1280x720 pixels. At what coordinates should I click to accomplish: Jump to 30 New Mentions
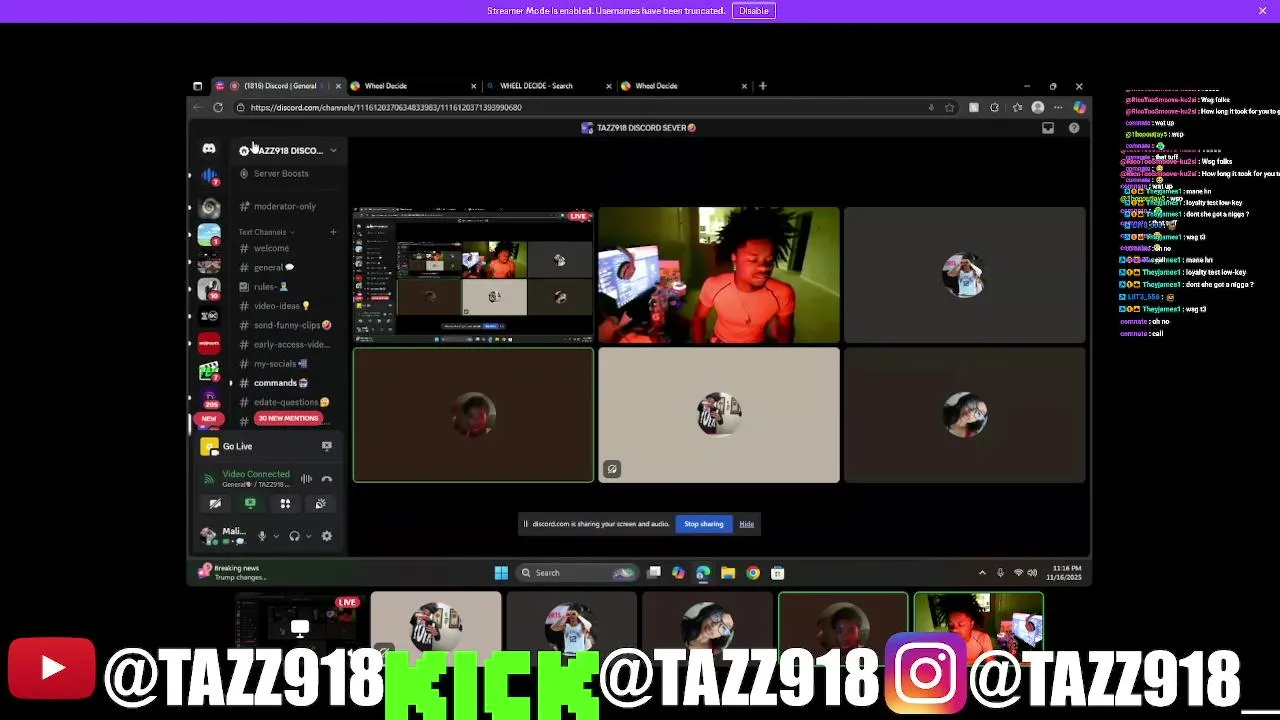(x=288, y=418)
